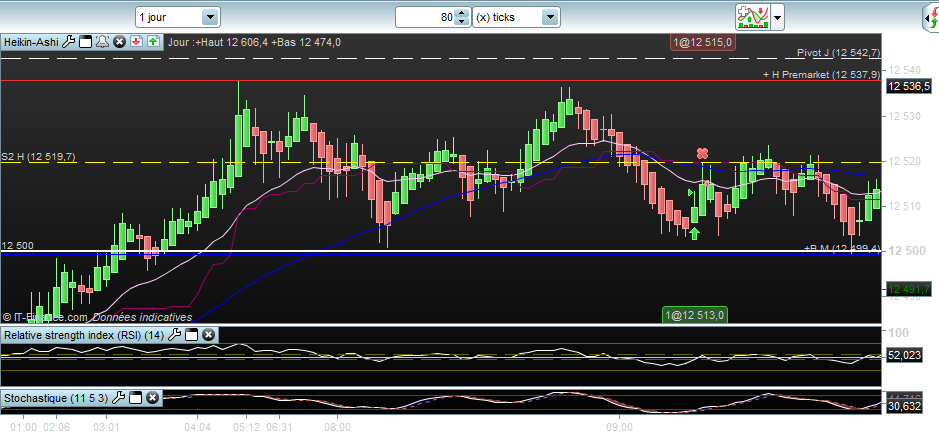Click the Stochastique (11 5 3) title
This screenshot has height=435, width=939.
pyautogui.click(x=56, y=397)
